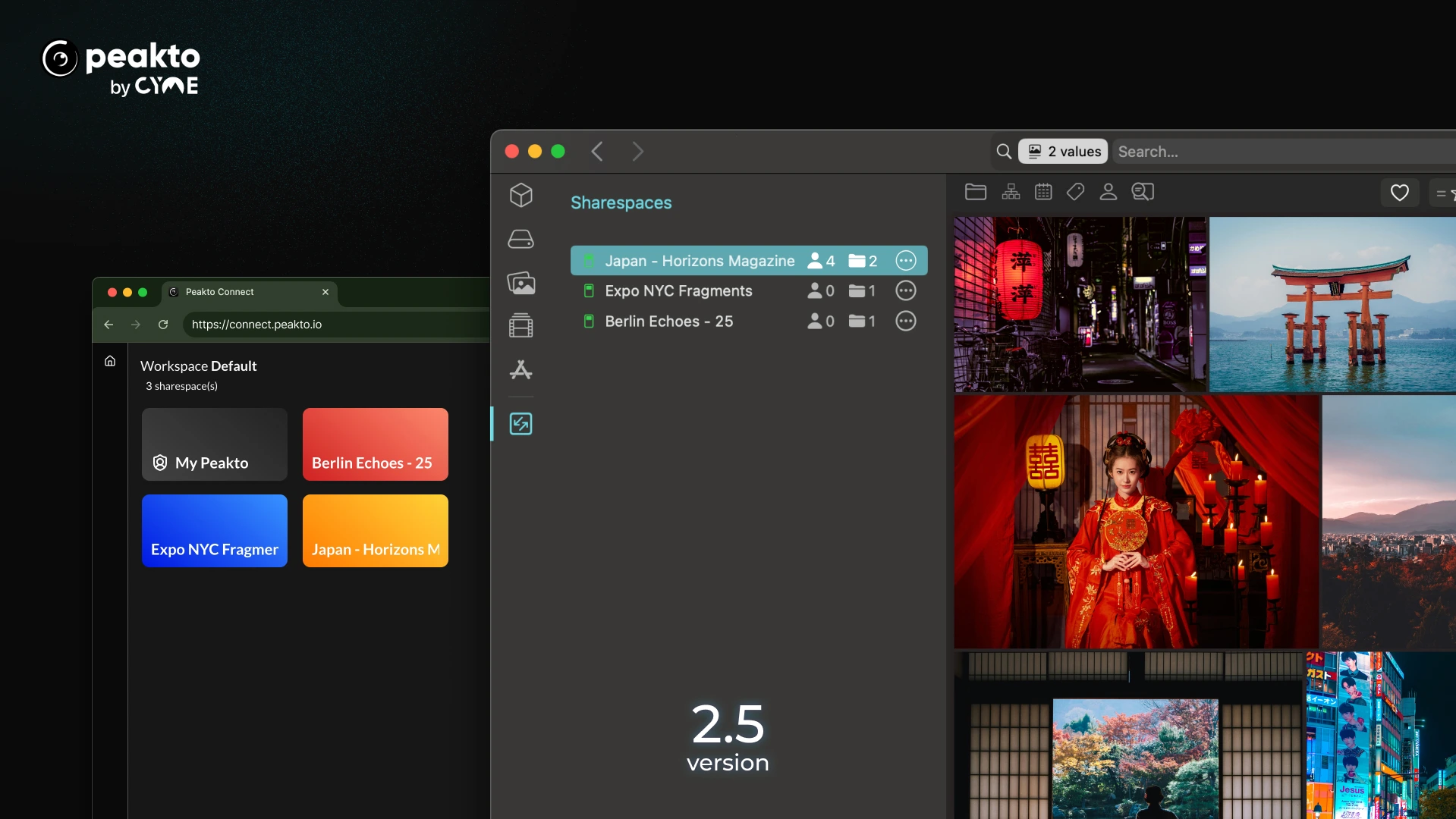Click the orange Japan - Horizons card
The height and width of the screenshot is (819, 1456).
click(375, 531)
